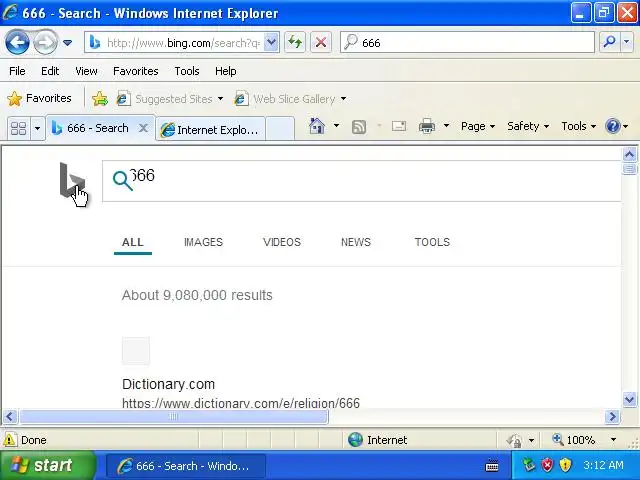Viewport: 640px width, 480px height.
Task: Open the Web Slice Gallery link
Action: pyautogui.click(x=285, y=99)
